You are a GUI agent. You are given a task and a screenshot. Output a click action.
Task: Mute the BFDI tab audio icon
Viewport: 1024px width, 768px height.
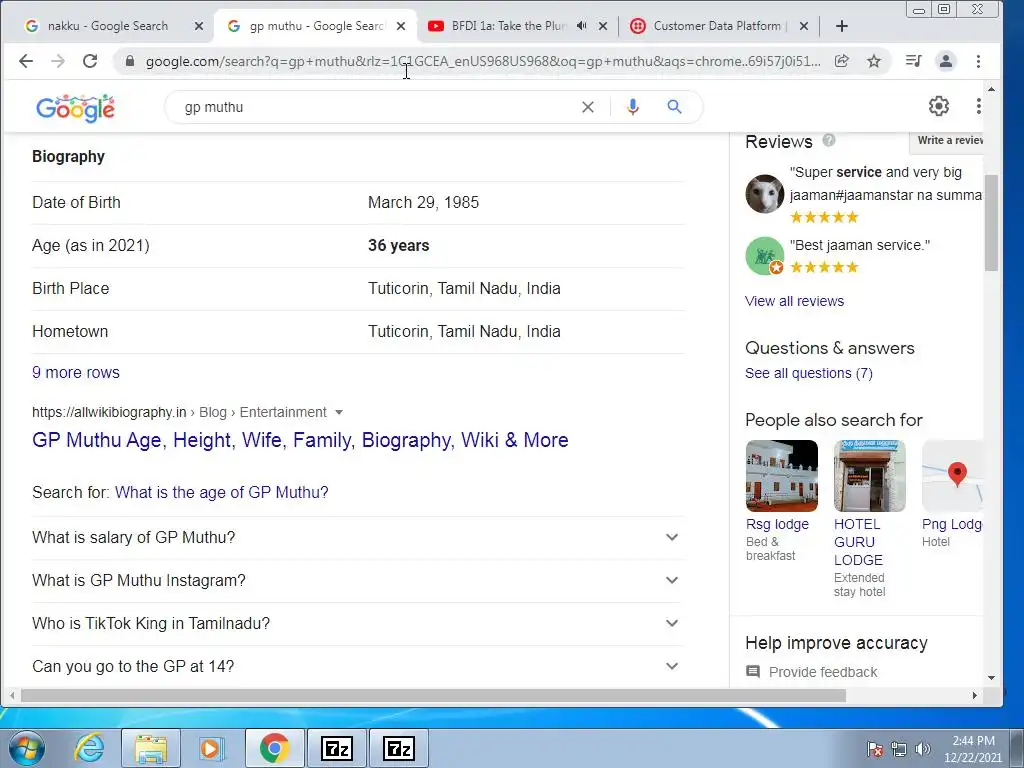tap(581, 26)
